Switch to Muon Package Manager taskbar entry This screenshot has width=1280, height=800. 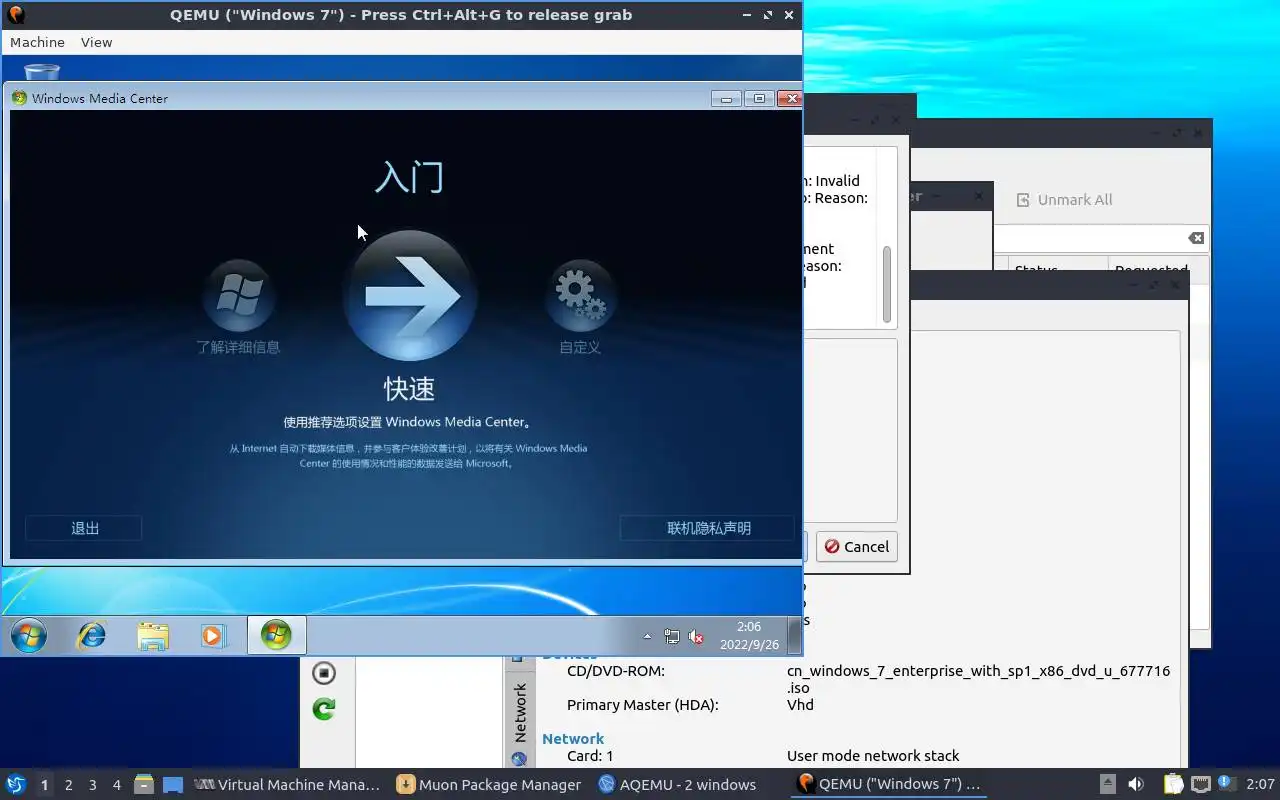tap(489, 784)
